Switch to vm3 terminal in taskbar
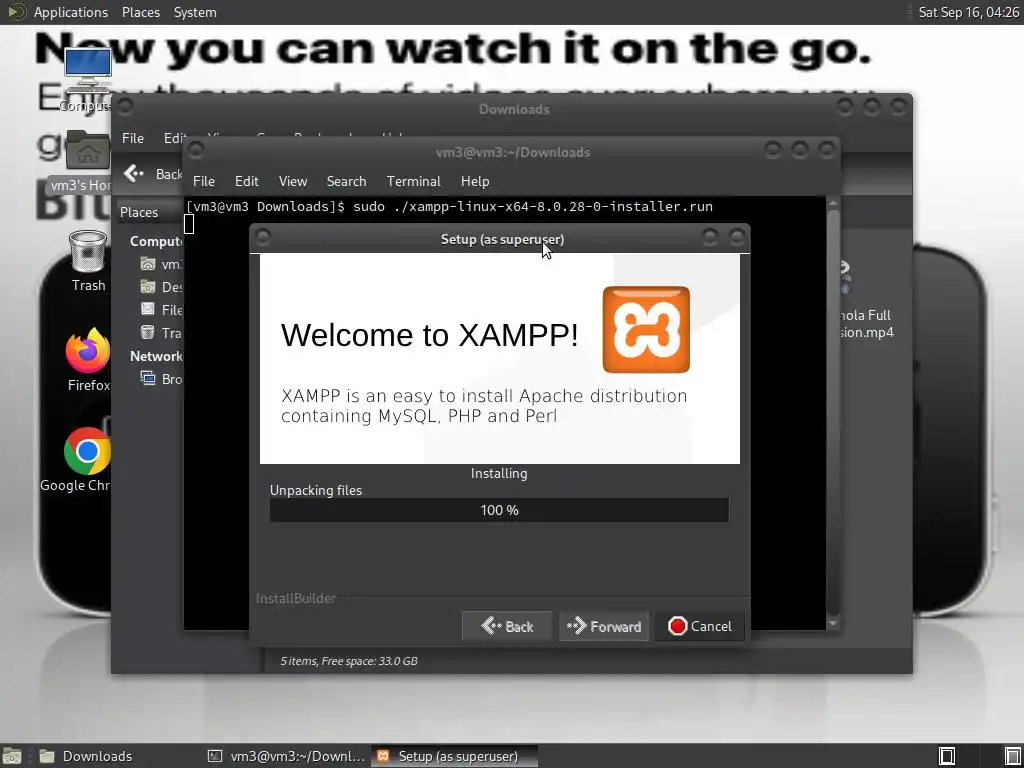Viewport: 1024px width, 768px height. [286, 756]
